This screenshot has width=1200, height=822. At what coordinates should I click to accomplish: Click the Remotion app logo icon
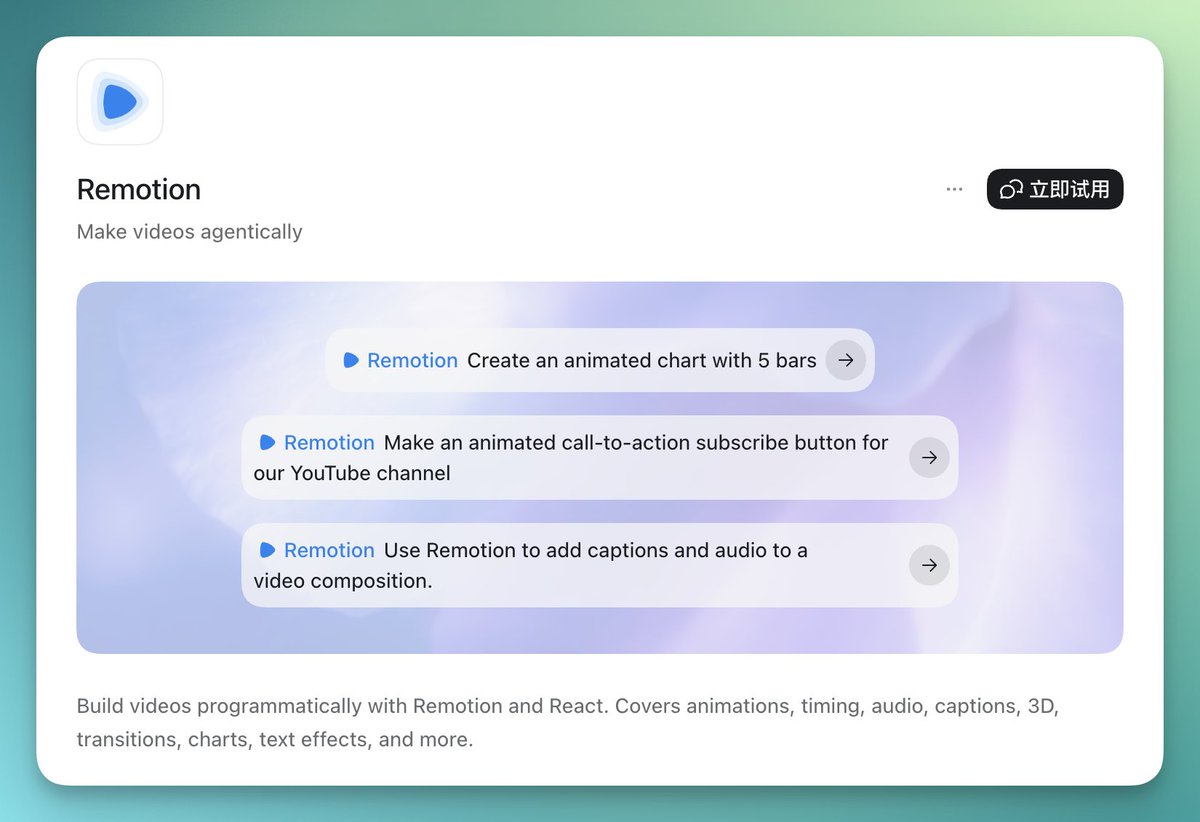[x=120, y=102]
